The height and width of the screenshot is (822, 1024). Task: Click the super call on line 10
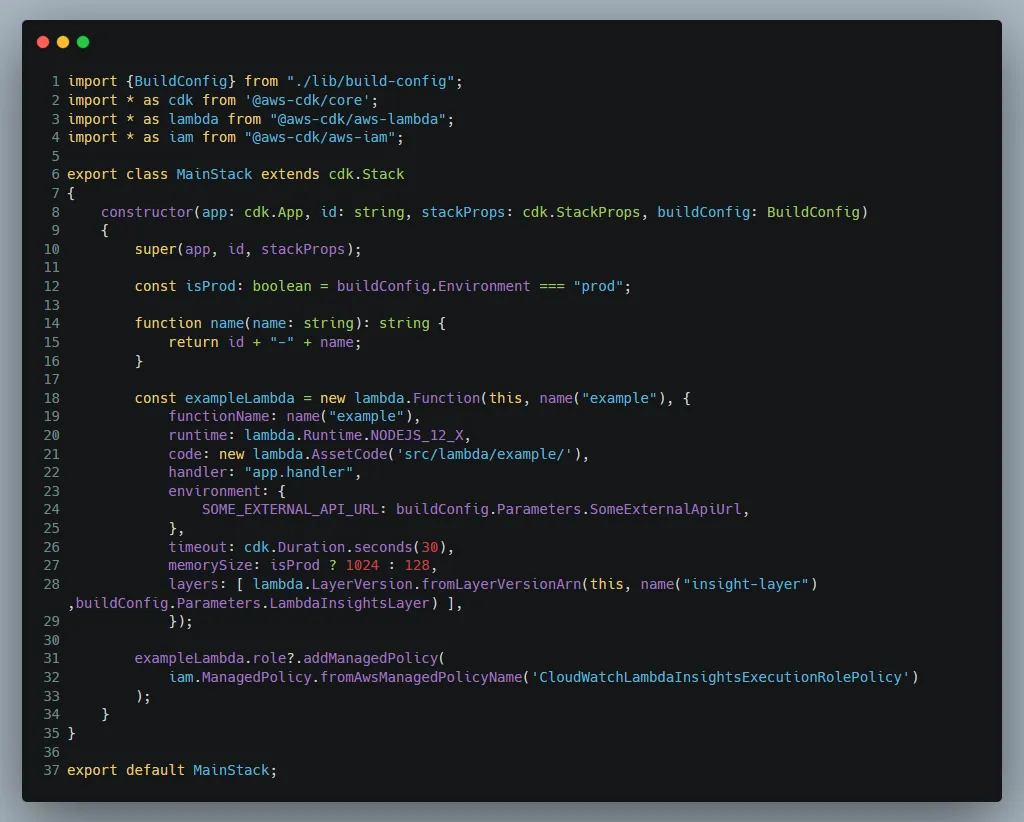pos(155,249)
